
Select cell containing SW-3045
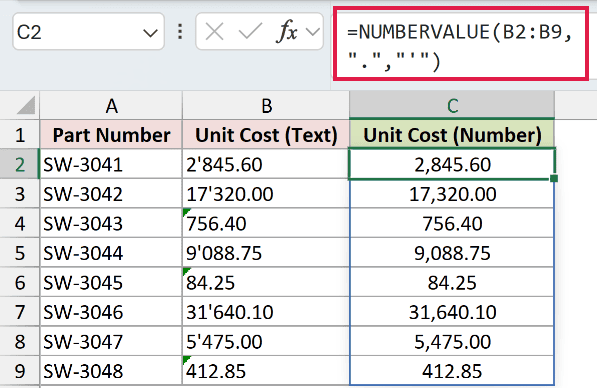pyautogui.click(x=111, y=283)
